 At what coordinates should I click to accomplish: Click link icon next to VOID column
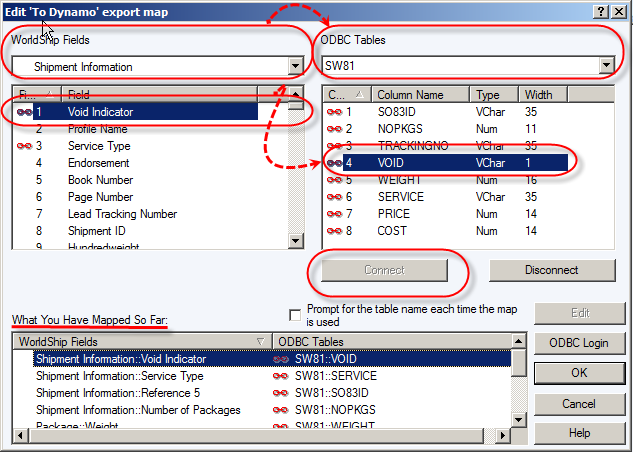(334, 163)
